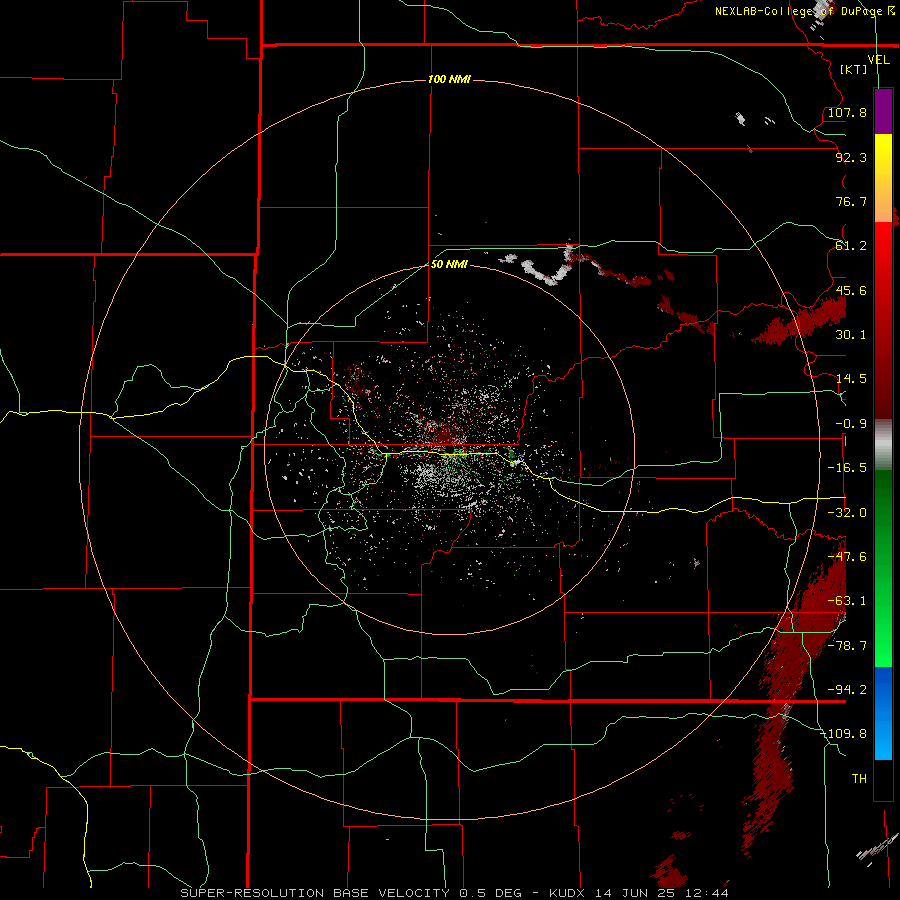Click the 12:44 timestamp in caption
Image resolution: width=900 pixels, height=900 pixels.
[708, 893]
